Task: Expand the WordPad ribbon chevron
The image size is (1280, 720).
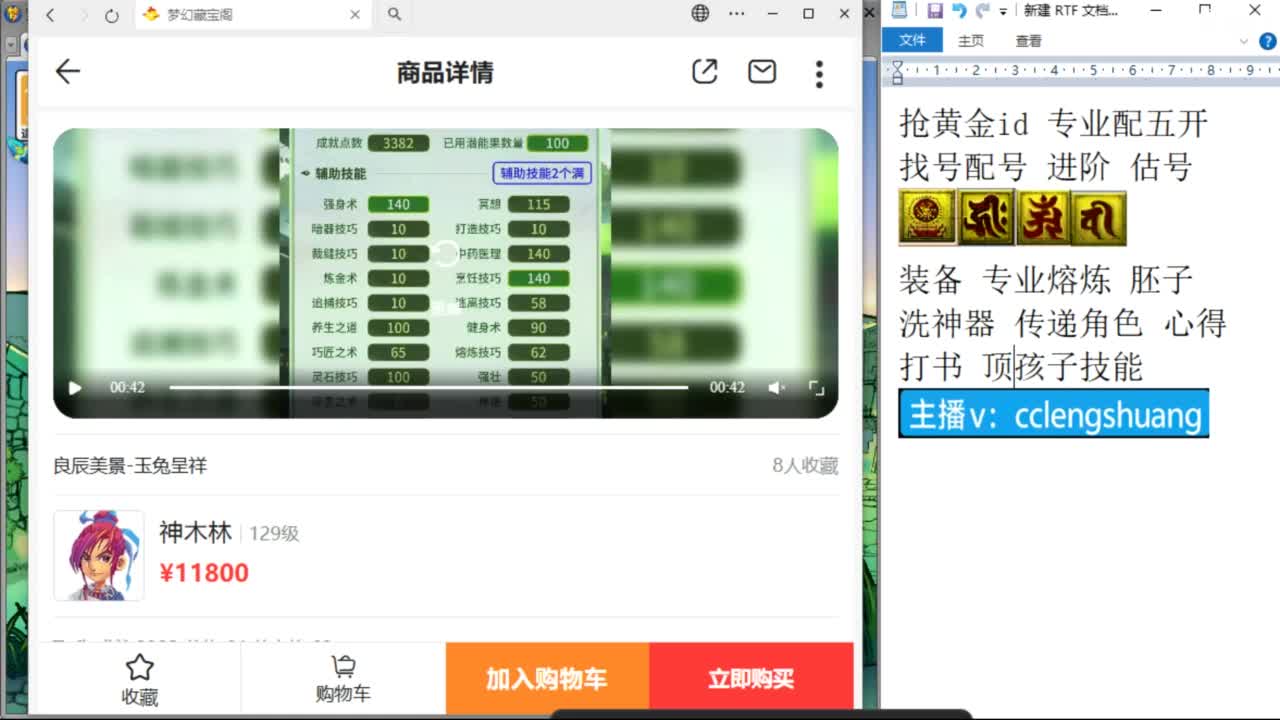Action: point(1244,41)
